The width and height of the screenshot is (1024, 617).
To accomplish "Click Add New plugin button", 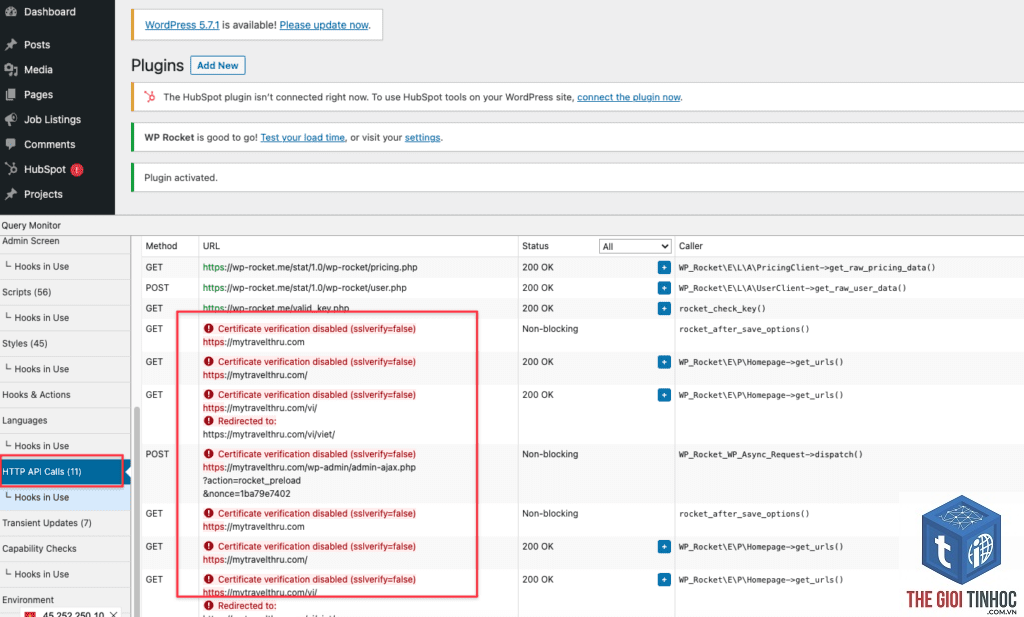I will pyautogui.click(x=217, y=65).
